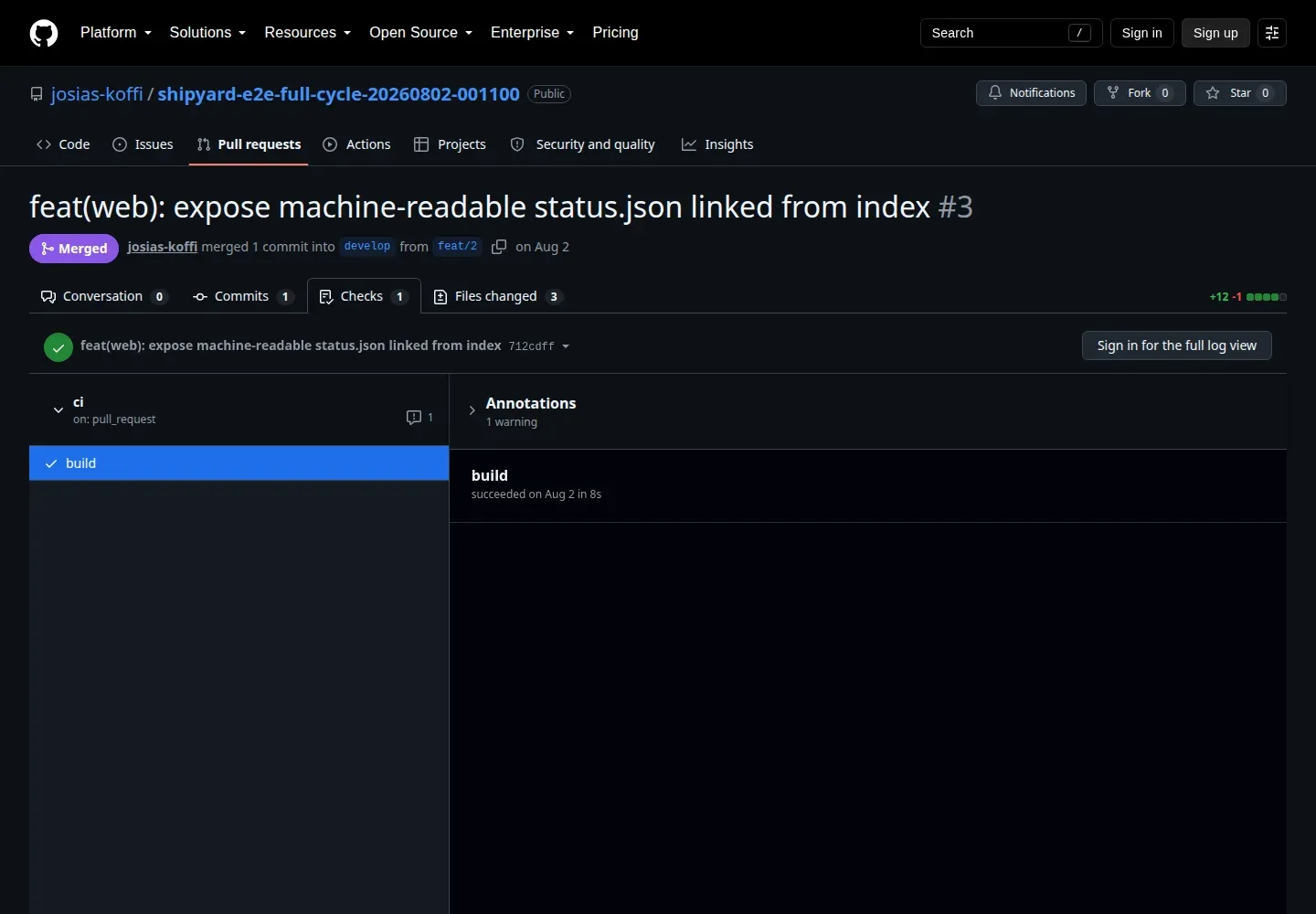Open Enterprise dropdown menu
The height and width of the screenshot is (914, 1316).
pyautogui.click(x=533, y=33)
